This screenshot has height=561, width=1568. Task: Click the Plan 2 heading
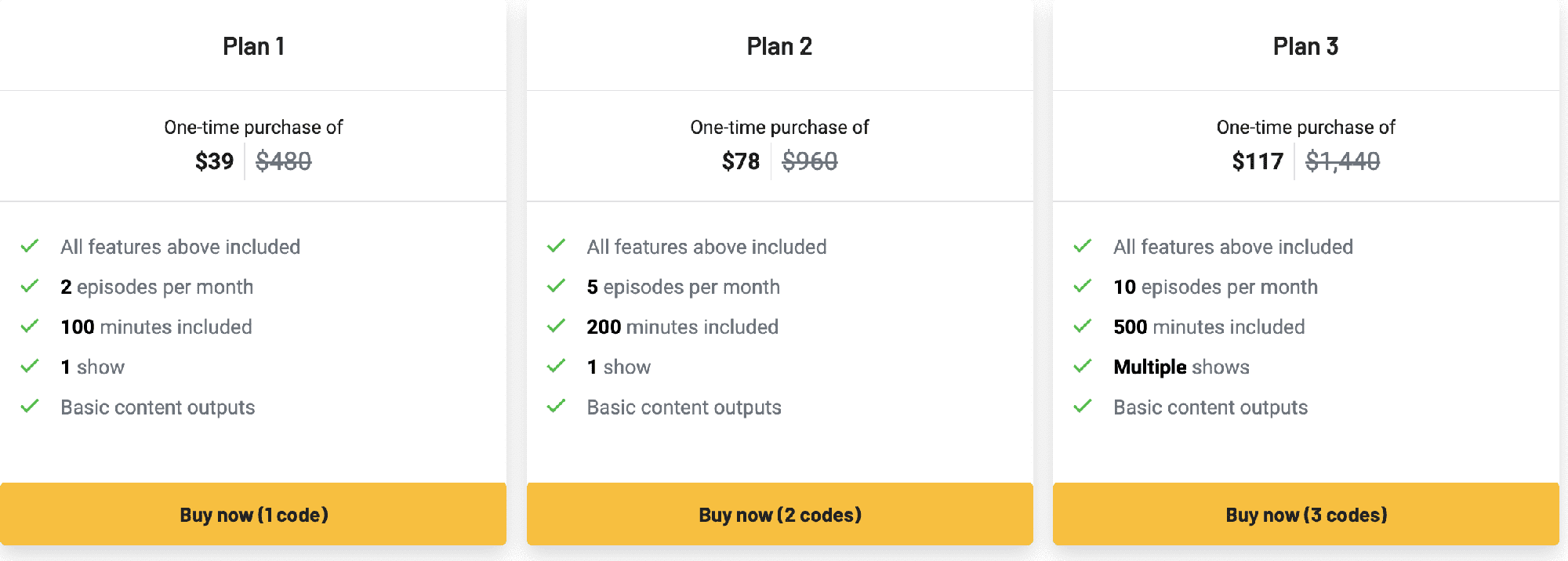click(x=779, y=46)
